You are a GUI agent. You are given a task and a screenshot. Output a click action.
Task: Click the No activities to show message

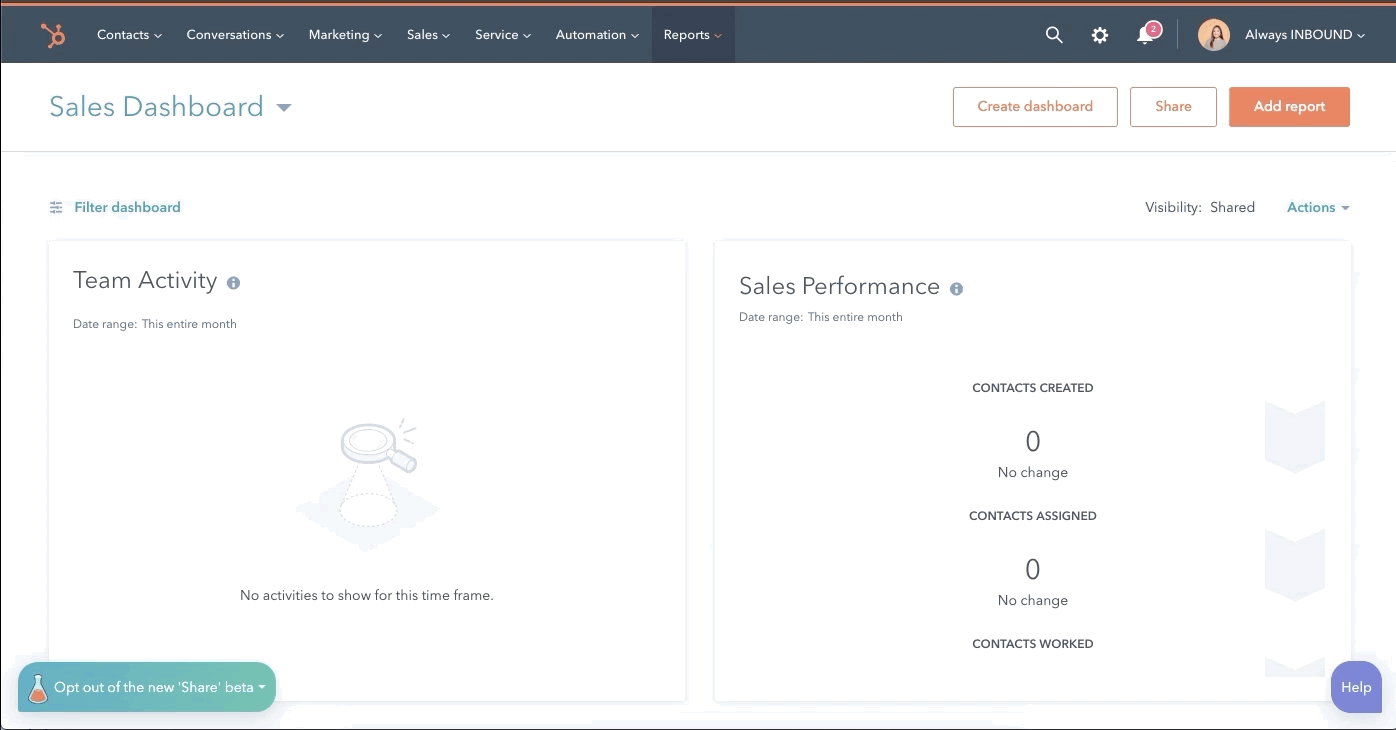pos(367,595)
